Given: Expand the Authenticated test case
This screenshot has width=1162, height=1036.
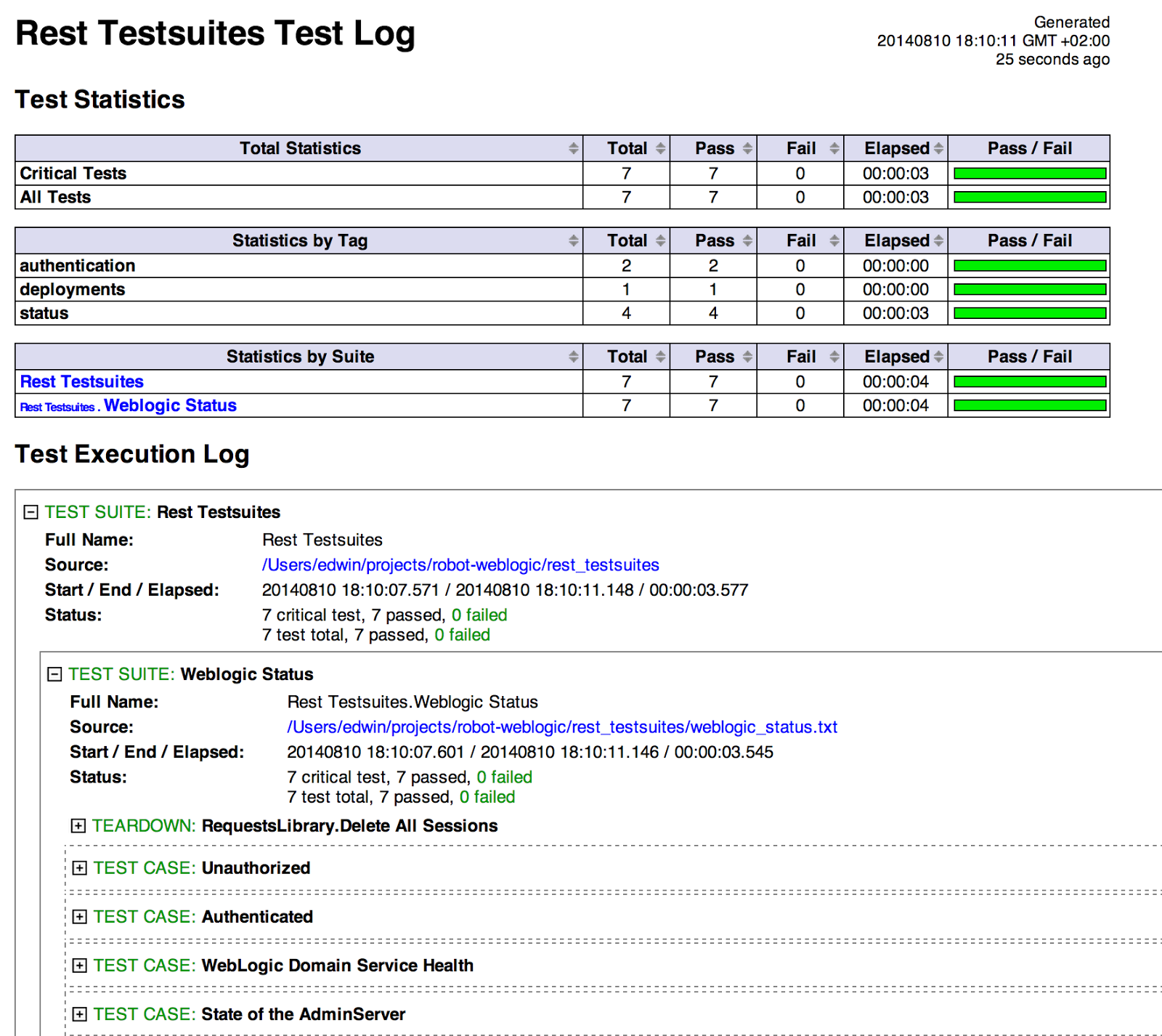Looking at the screenshot, I should 80,917.
